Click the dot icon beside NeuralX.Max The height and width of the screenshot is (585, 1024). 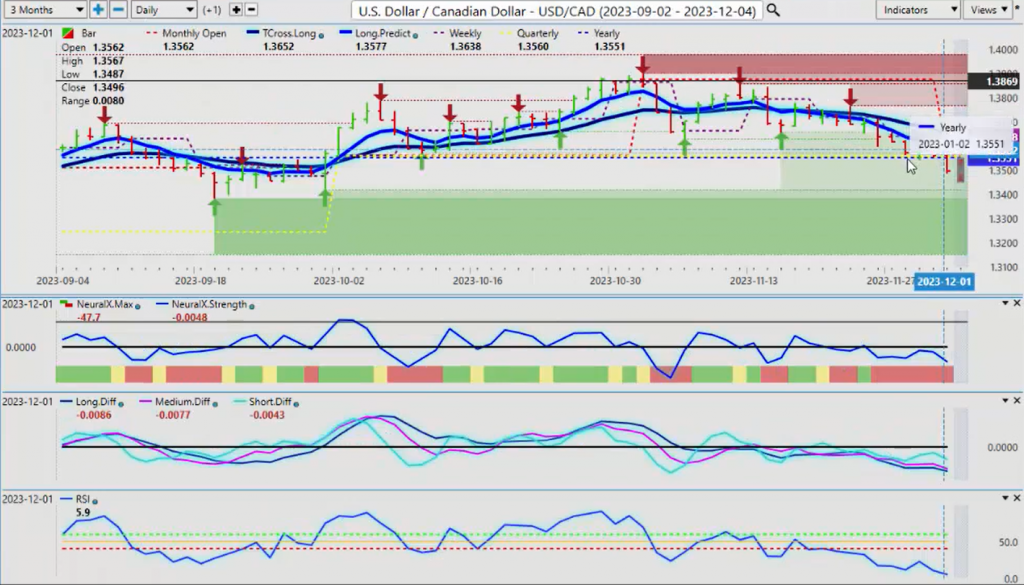click(137, 306)
